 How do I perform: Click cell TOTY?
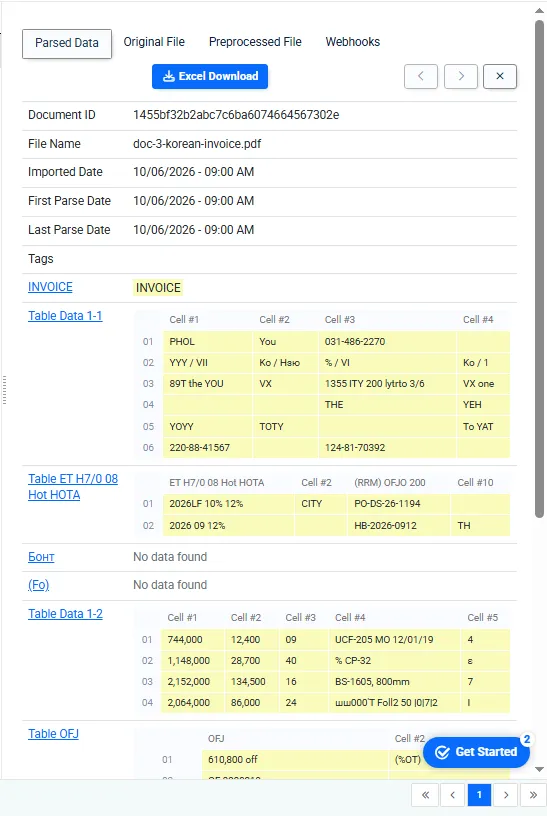click(x=285, y=426)
